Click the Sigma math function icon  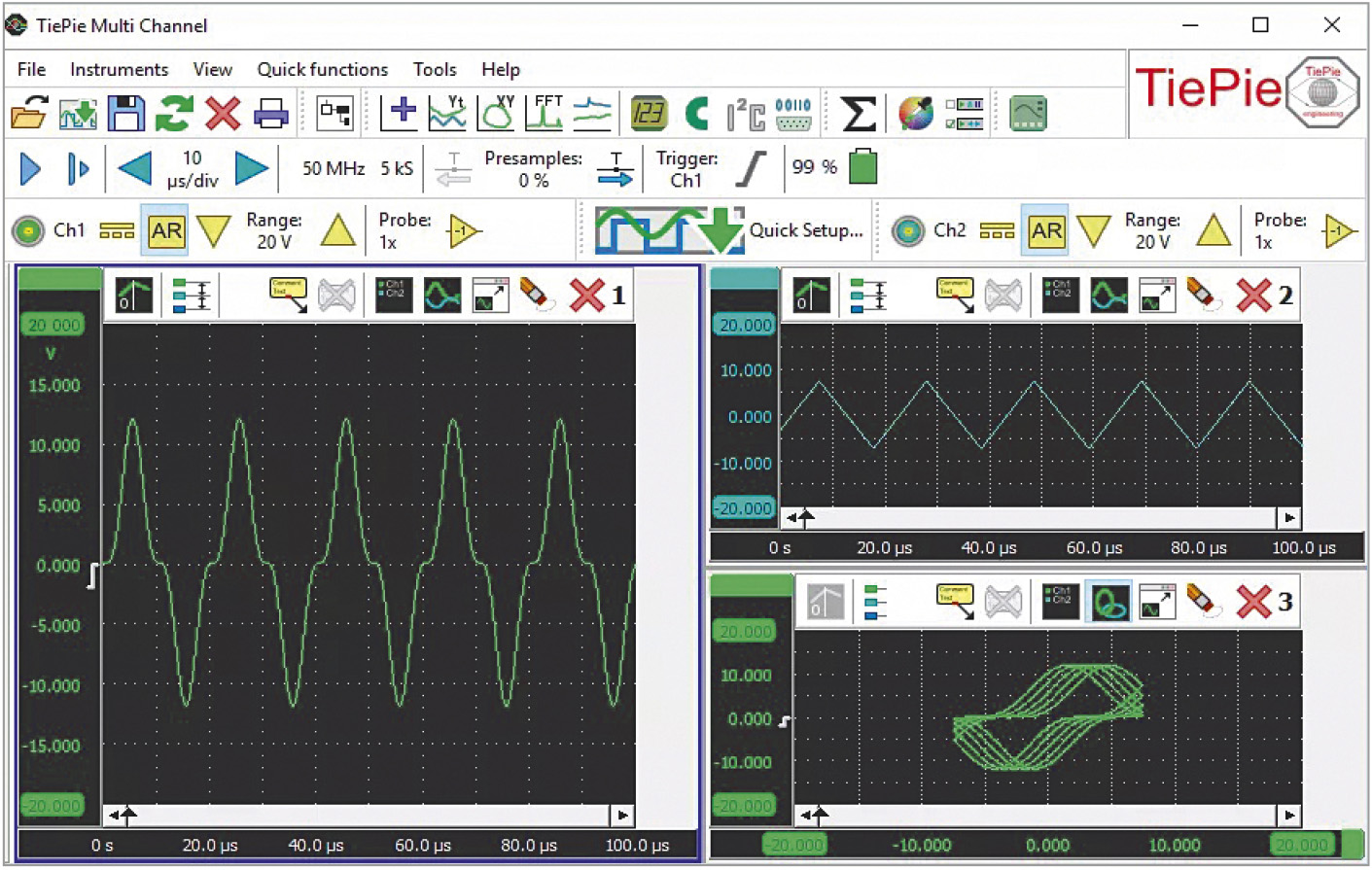(x=858, y=114)
